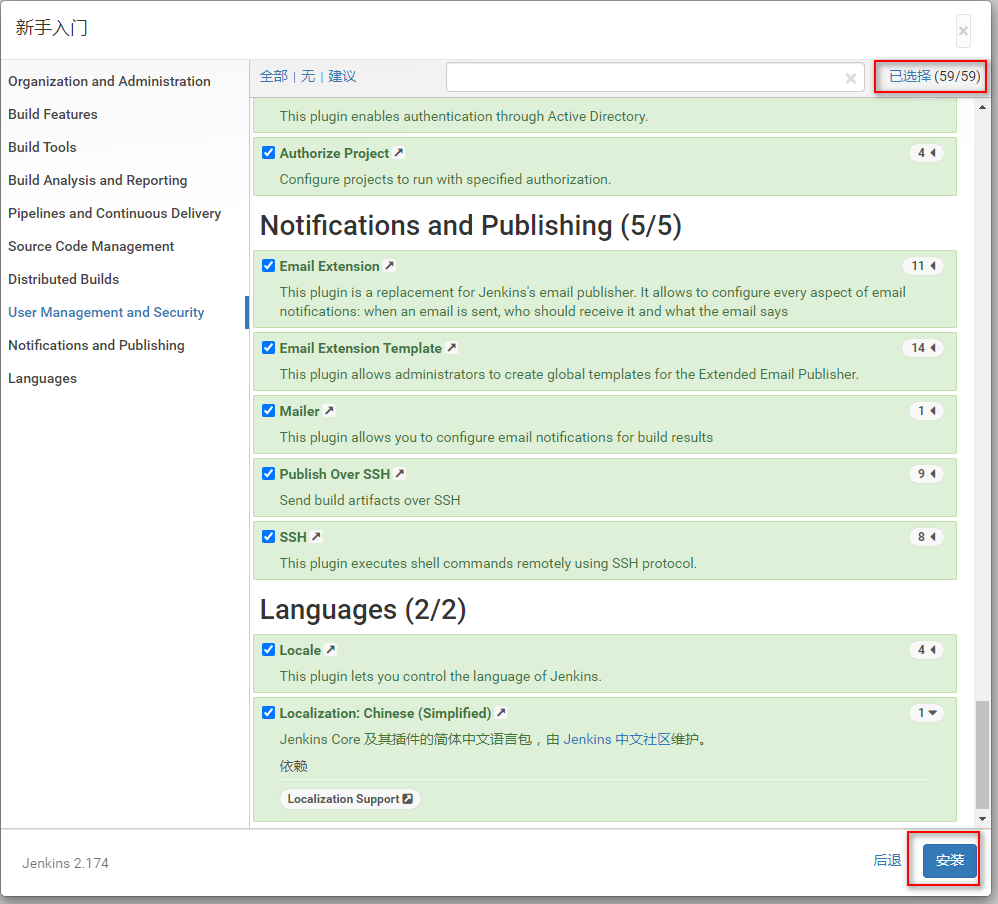Go to Build Features category
The width and height of the screenshot is (998, 904).
coord(53,115)
